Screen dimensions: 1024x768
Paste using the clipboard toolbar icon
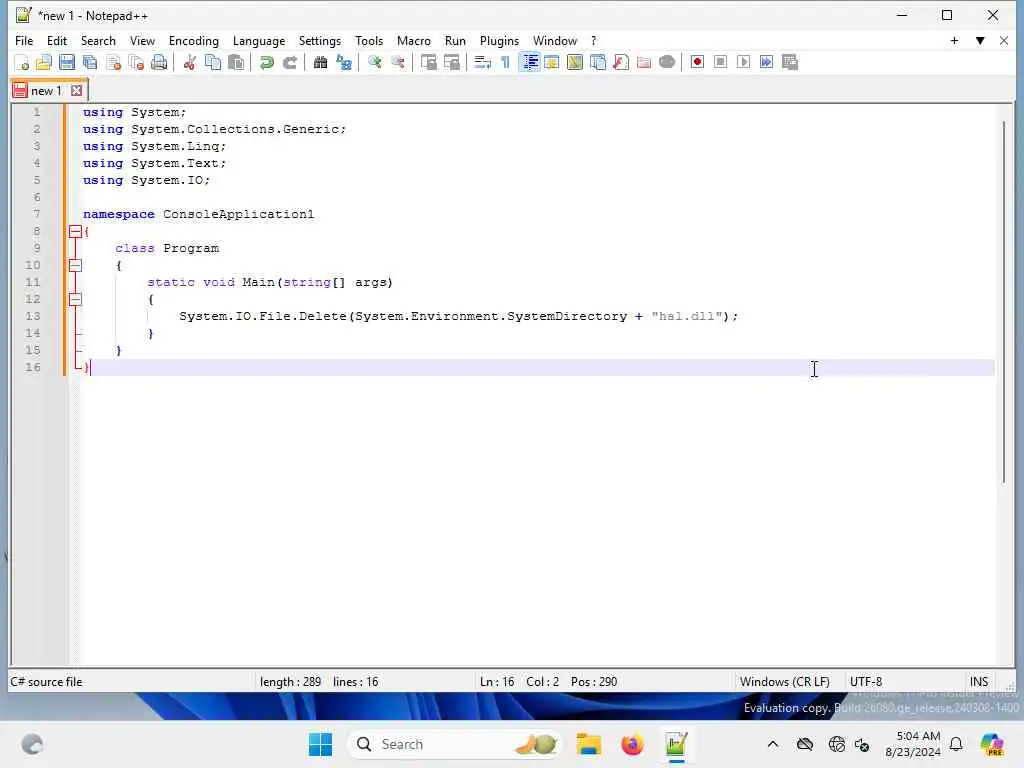coord(236,63)
